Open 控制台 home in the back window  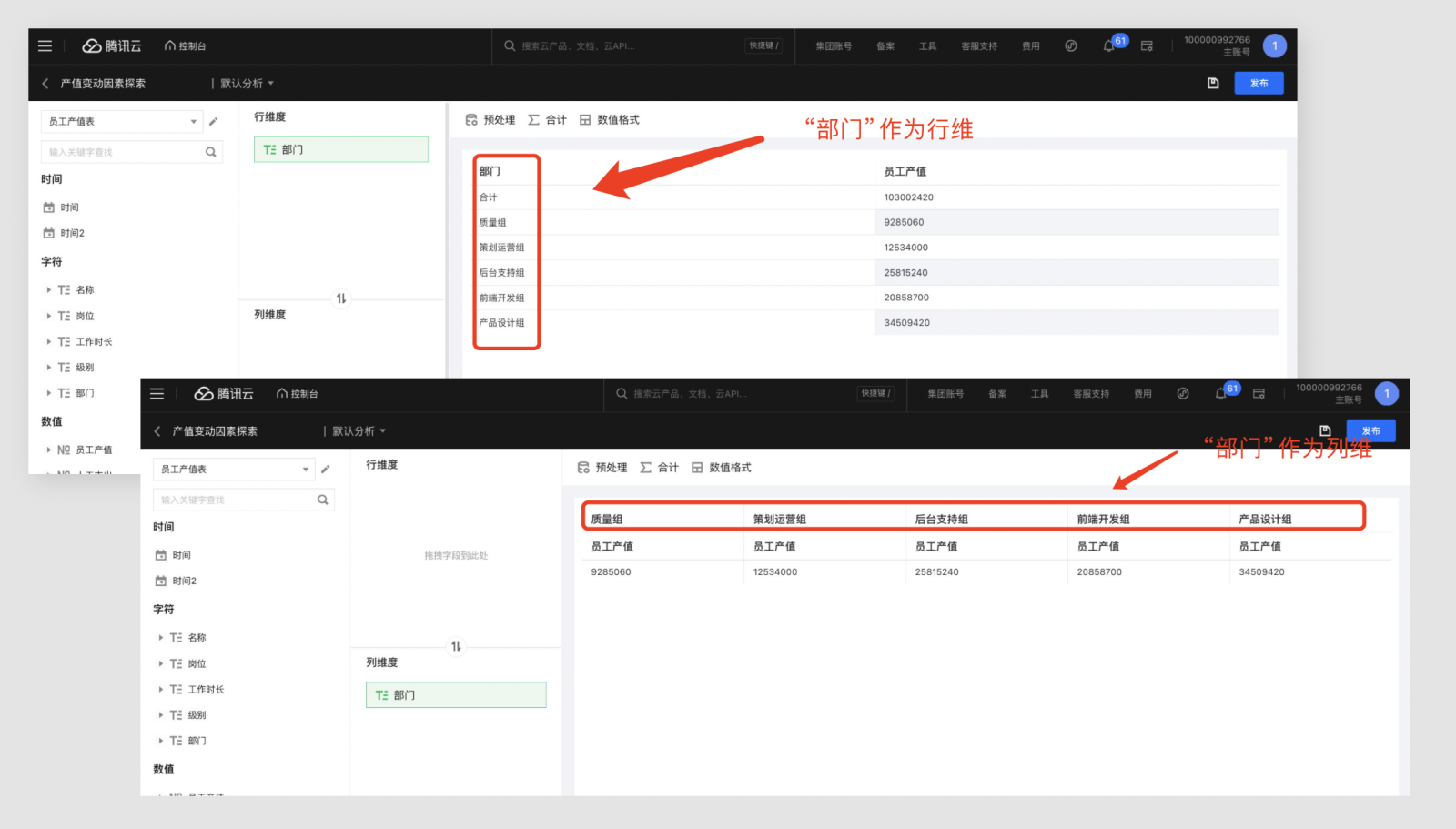(186, 45)
